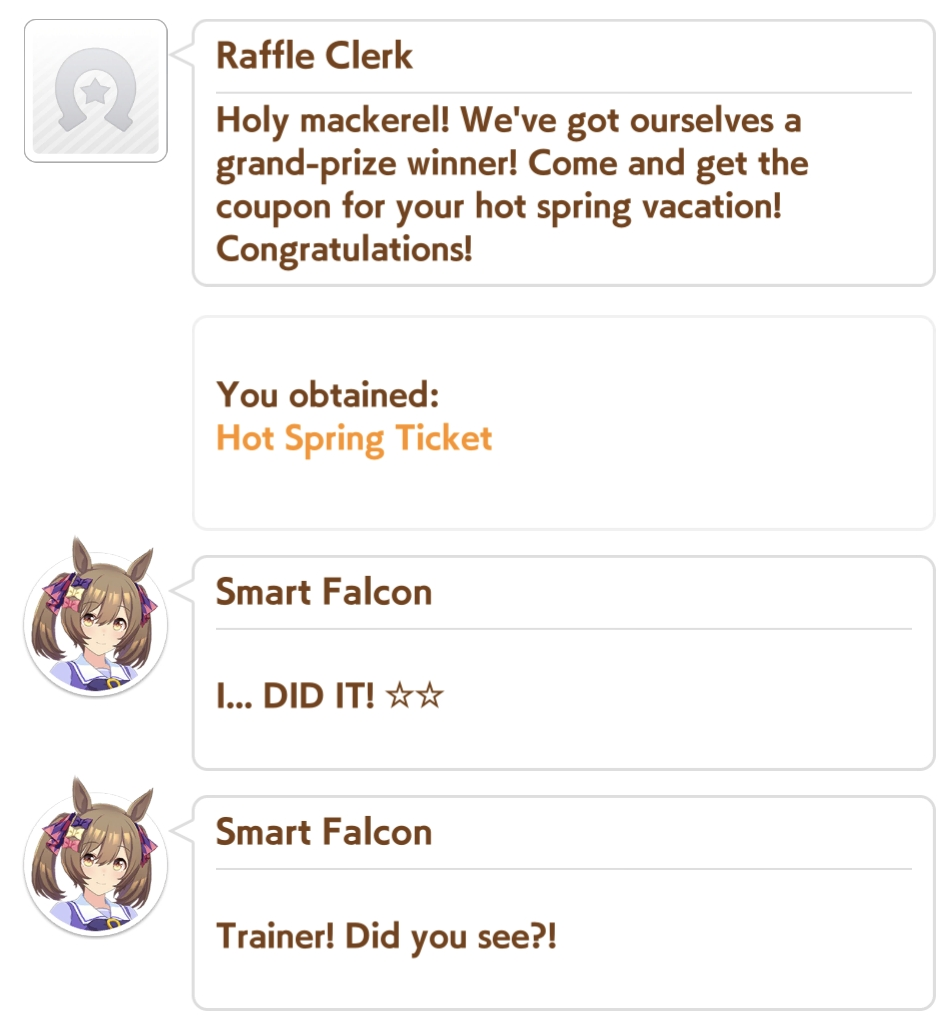Select Smart Falcon's portrait beside "I... DID IT!"

96,617
